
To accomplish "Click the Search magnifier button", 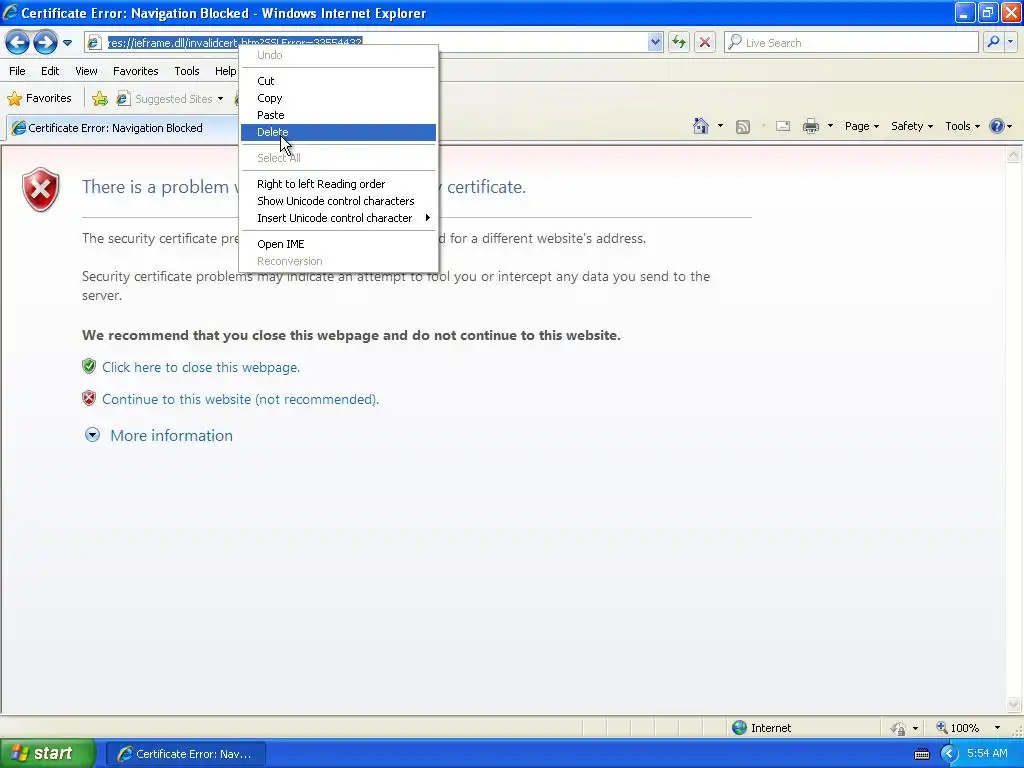I will pyautogui.click(x=993, y=42).
